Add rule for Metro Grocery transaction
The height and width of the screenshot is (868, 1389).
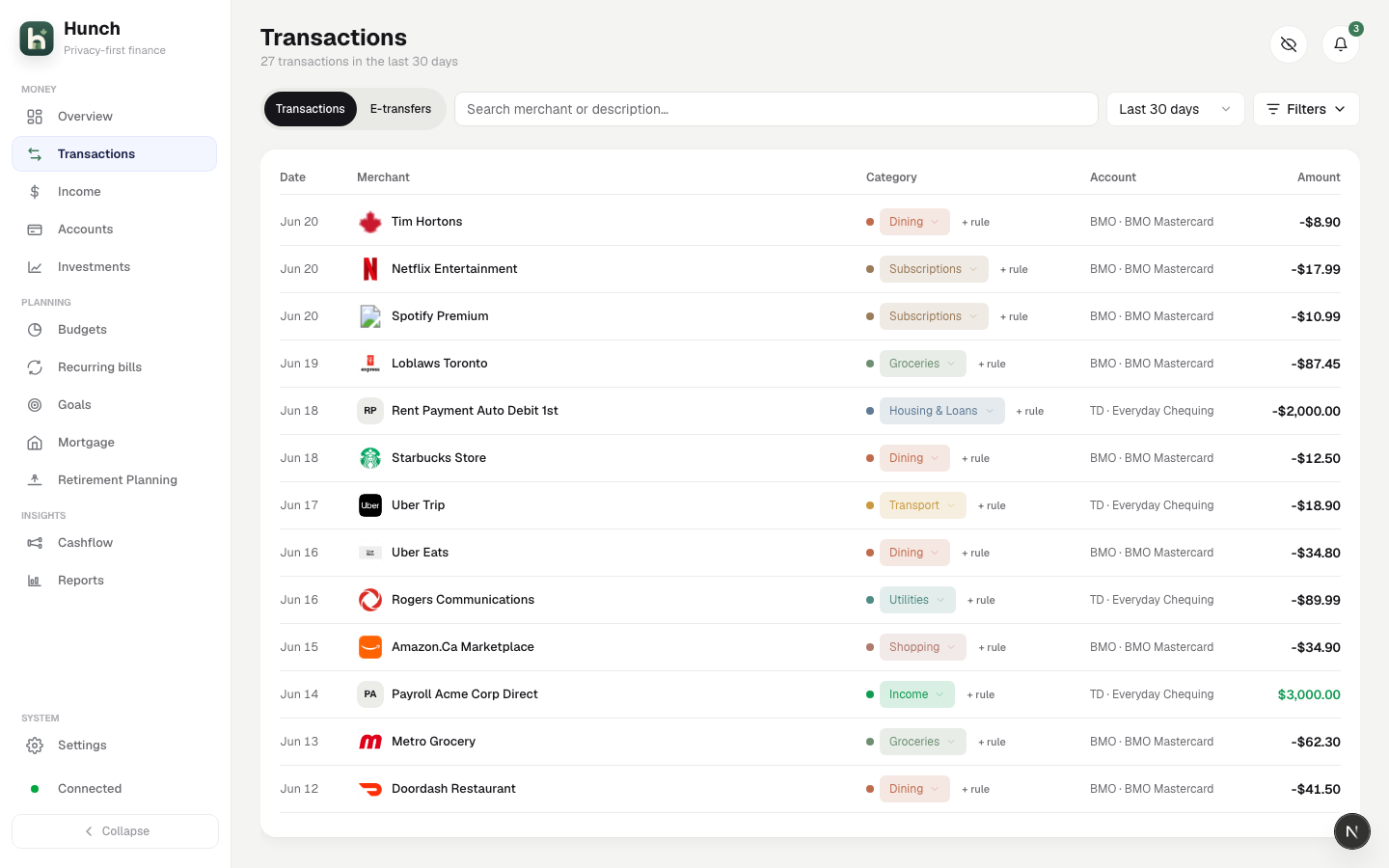992,742
